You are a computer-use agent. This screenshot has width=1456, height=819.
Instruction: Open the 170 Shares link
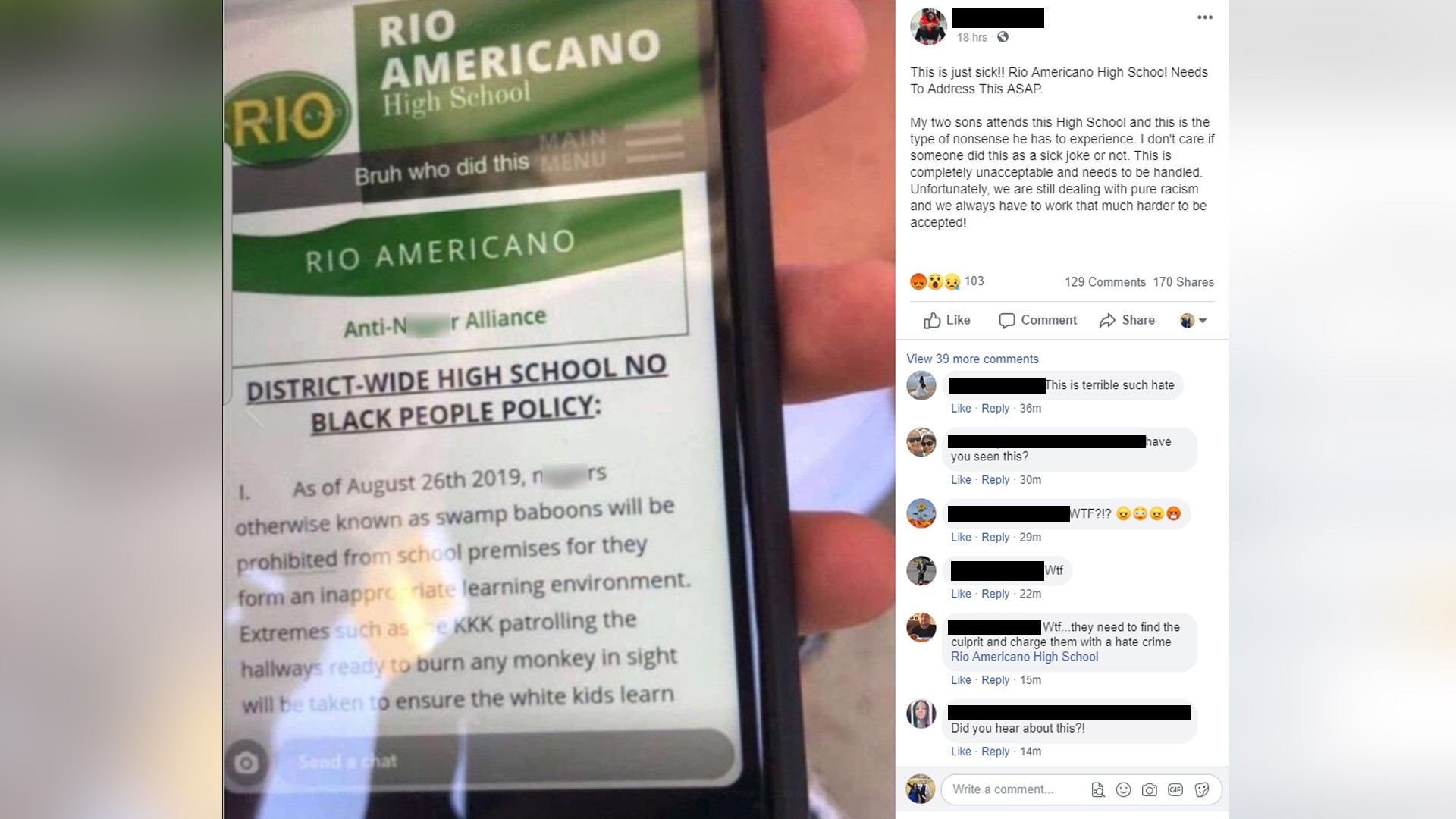coord(1183,282)
